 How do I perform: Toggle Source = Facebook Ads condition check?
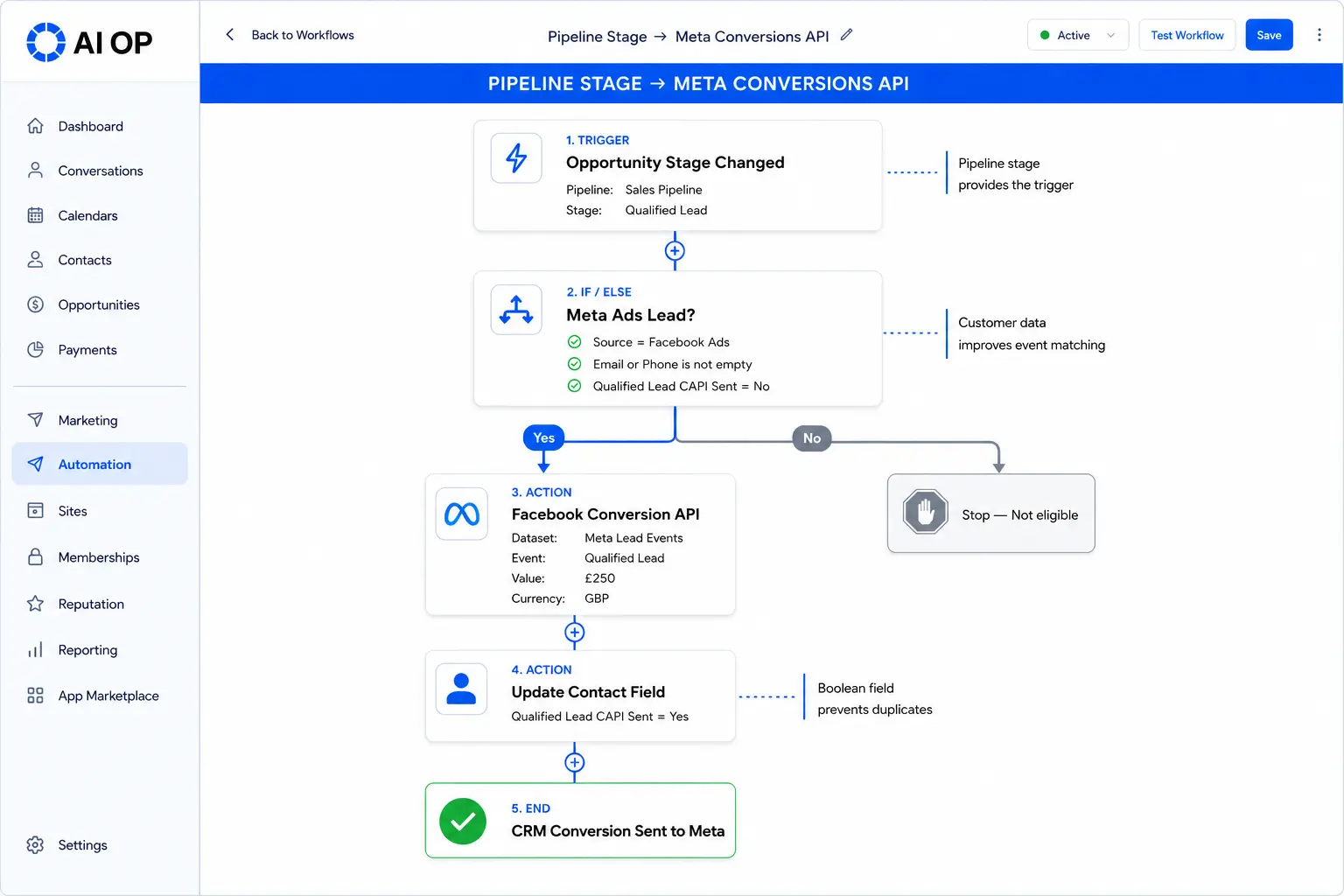point(575,342)
